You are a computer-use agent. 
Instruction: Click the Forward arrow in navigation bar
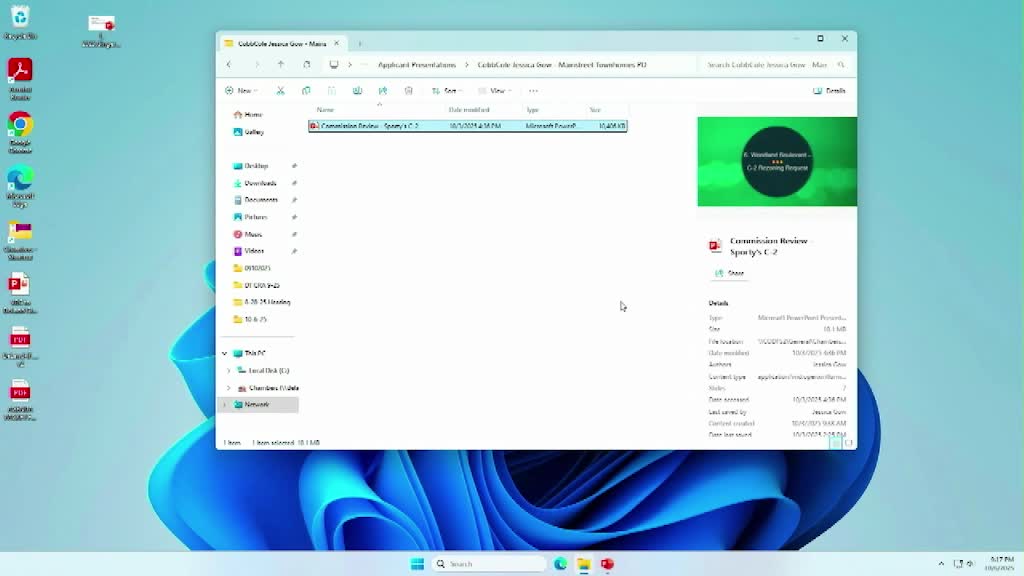pos(257,65)
